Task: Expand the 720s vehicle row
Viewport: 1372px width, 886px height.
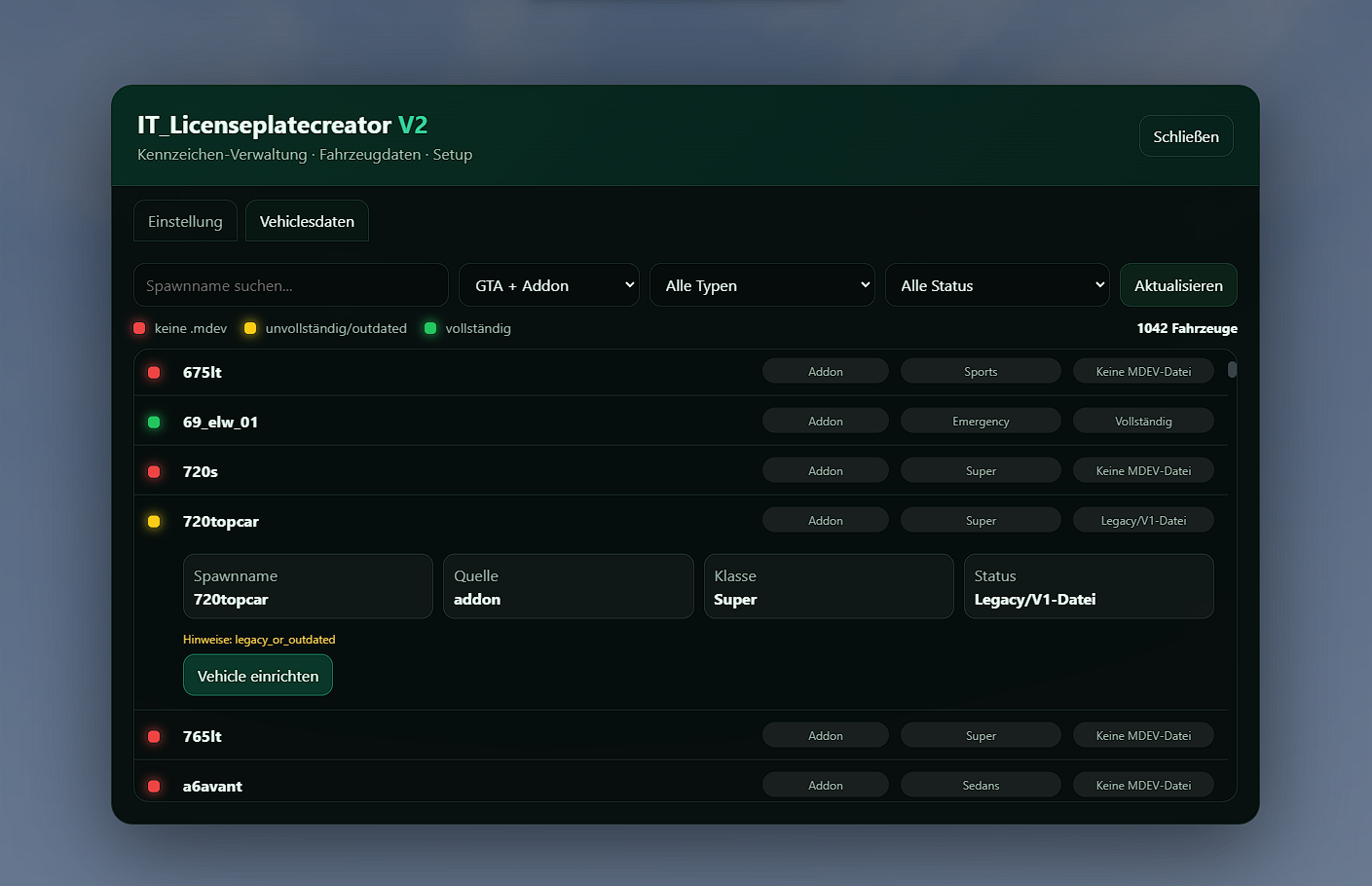Action: (681, 471)
